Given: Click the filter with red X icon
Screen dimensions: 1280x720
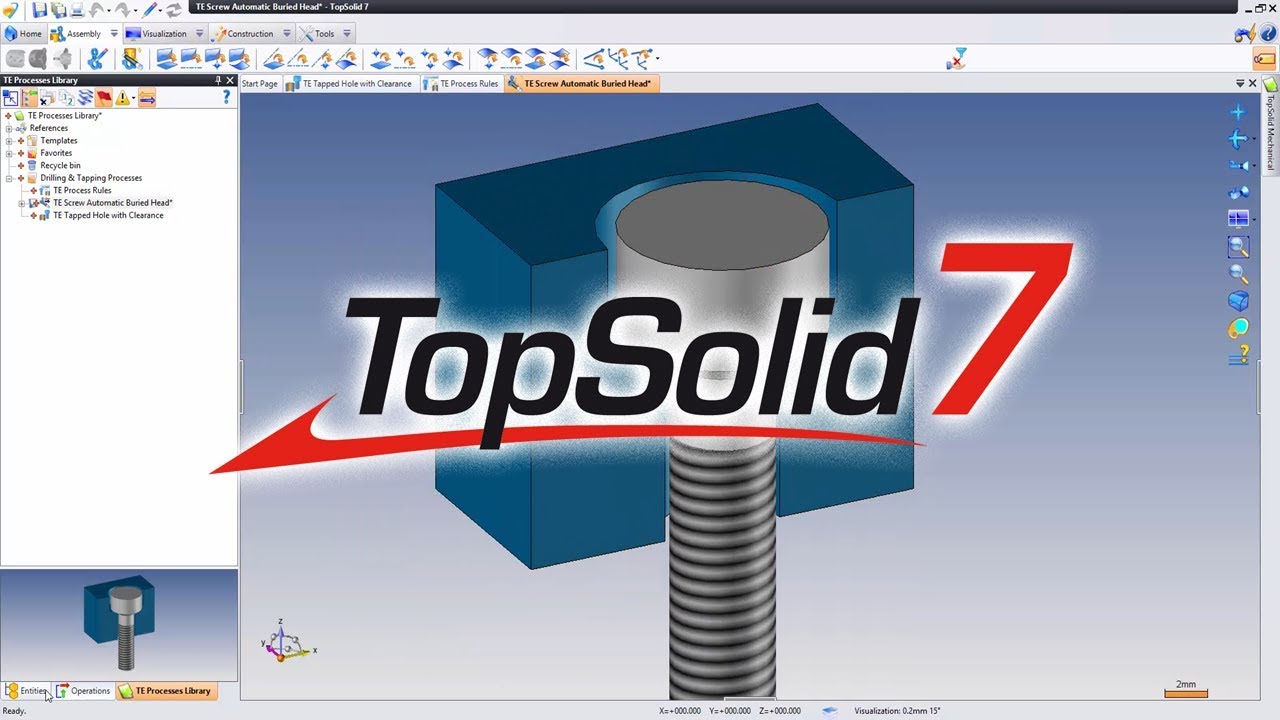Looking at the screenshot, I should 957,59.
